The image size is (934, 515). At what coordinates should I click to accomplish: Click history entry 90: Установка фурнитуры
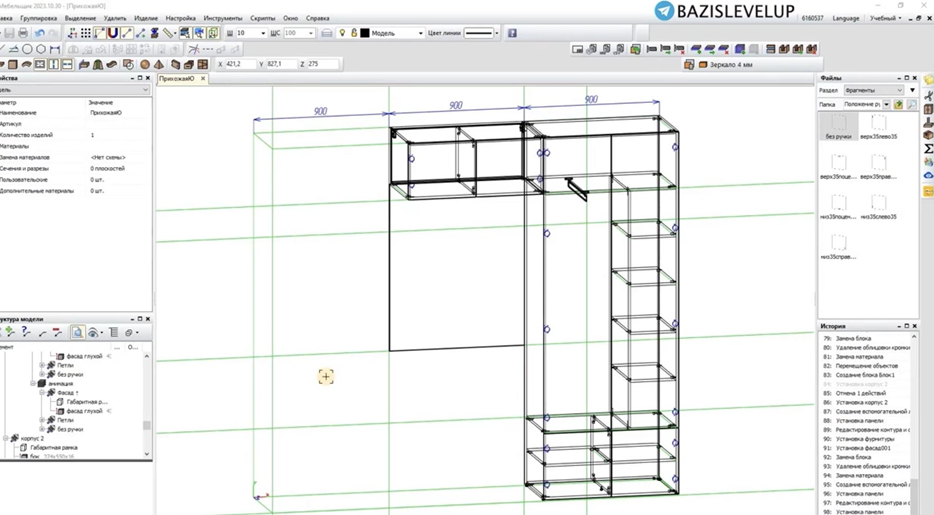[859, 439]
